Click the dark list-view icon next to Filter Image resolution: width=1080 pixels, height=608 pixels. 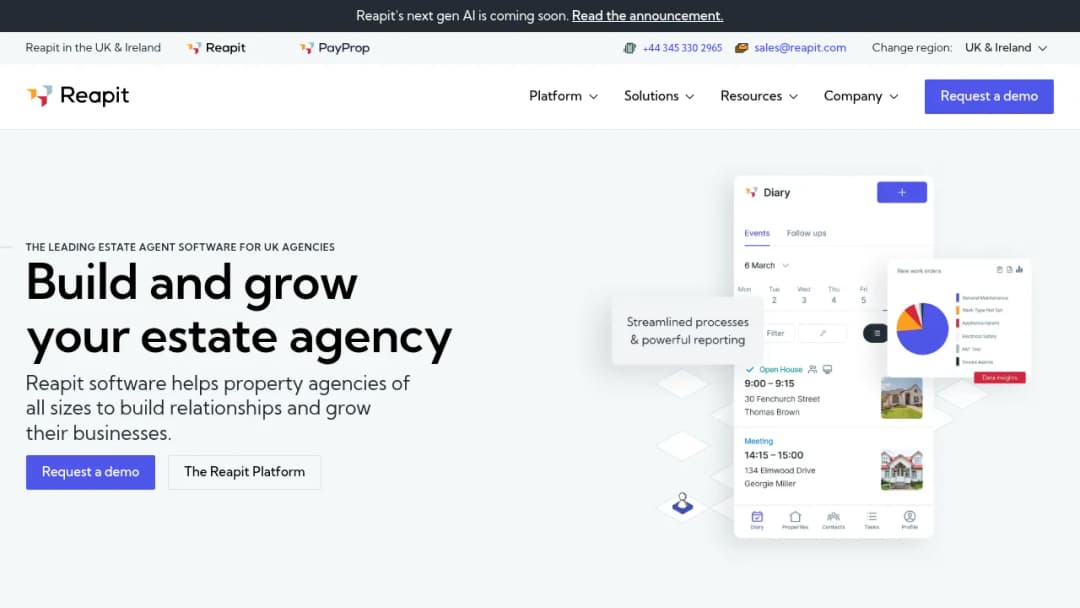coord(876,333)
